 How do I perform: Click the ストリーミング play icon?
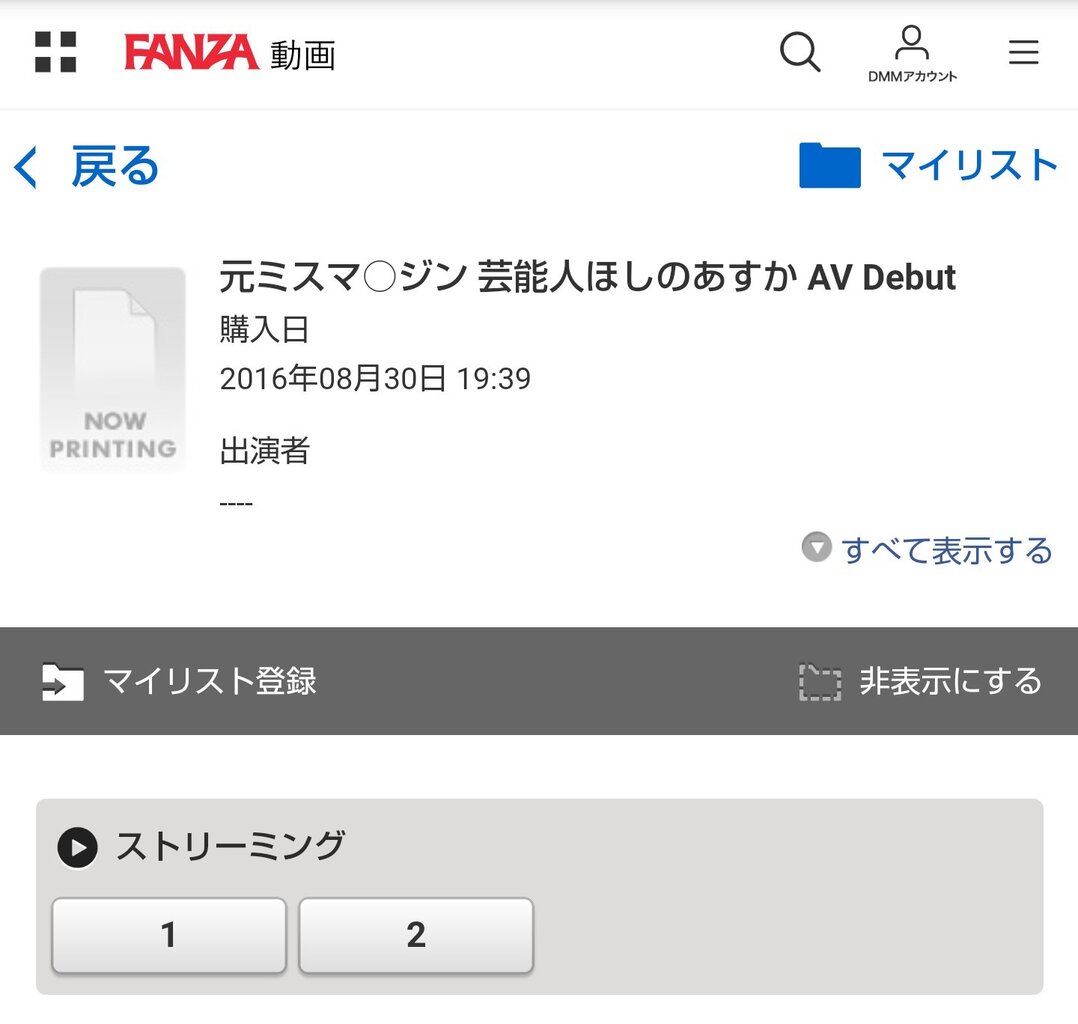(x=77, y=848)
